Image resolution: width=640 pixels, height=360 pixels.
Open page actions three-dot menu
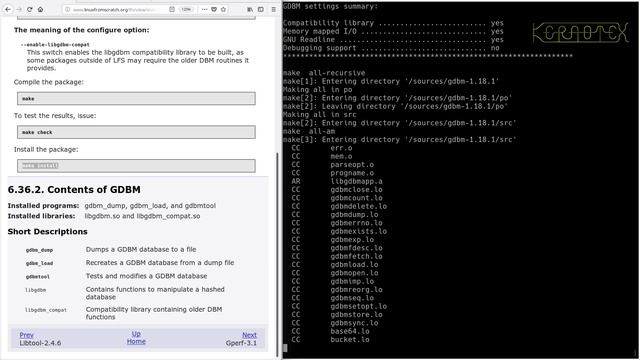coord(204,9)
